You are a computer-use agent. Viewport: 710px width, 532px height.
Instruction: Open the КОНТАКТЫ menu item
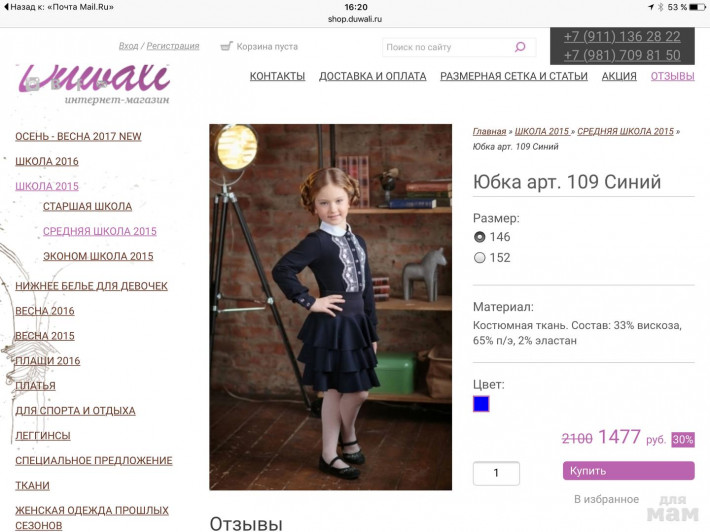pyautogui.click(x=277, y=76)
